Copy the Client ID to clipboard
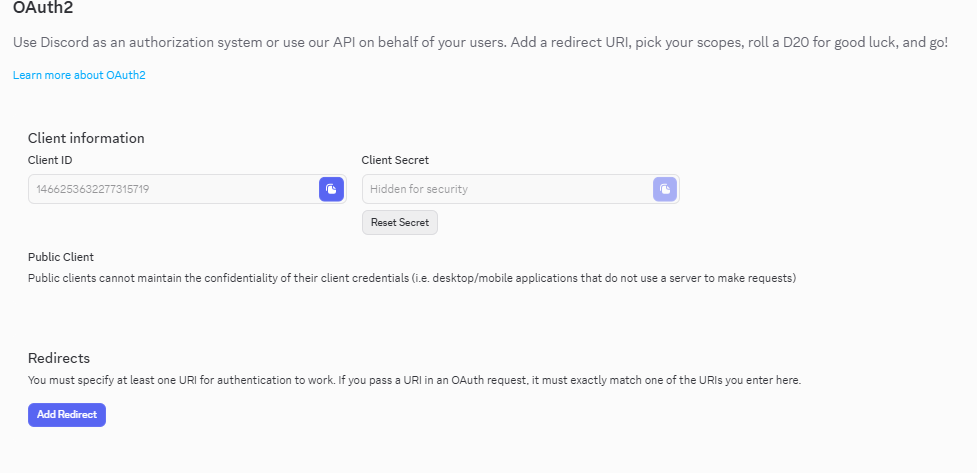This screenshot has width=977, height=473. (331, 189)
